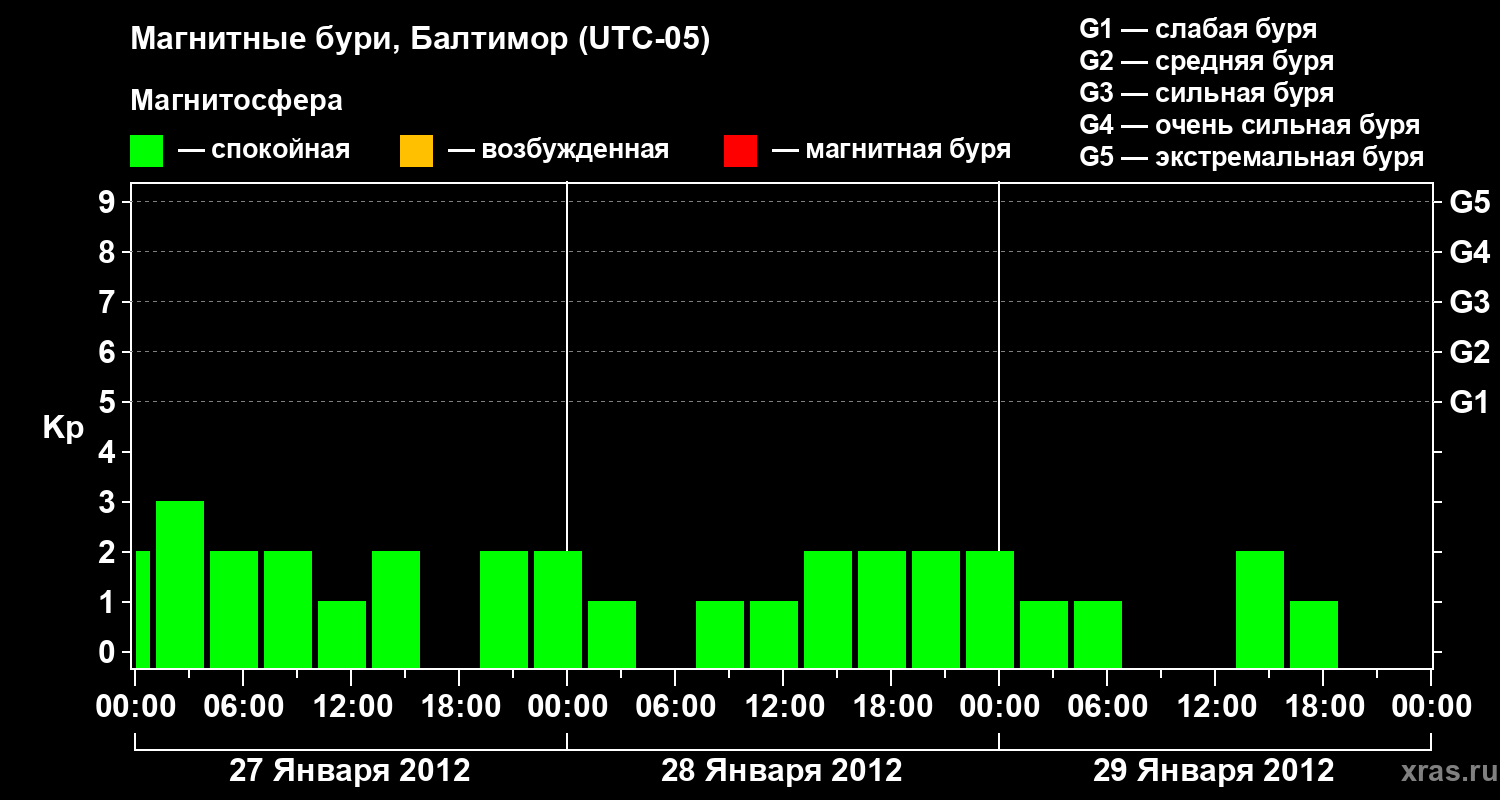Click the G2 label on the right axis
The image size is (1500, 800).
coord(1469,352)
